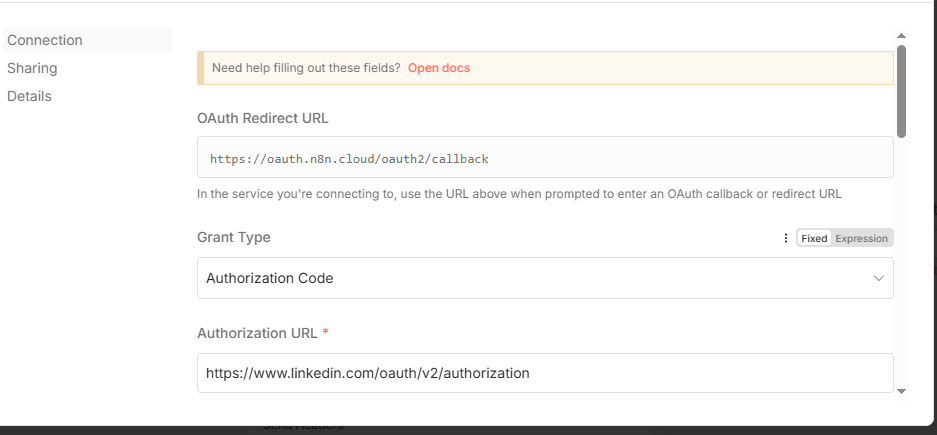Switch to the Sharing tab
Screen dimensions: 937x435
pyautogui.click(x=32, y=68)
